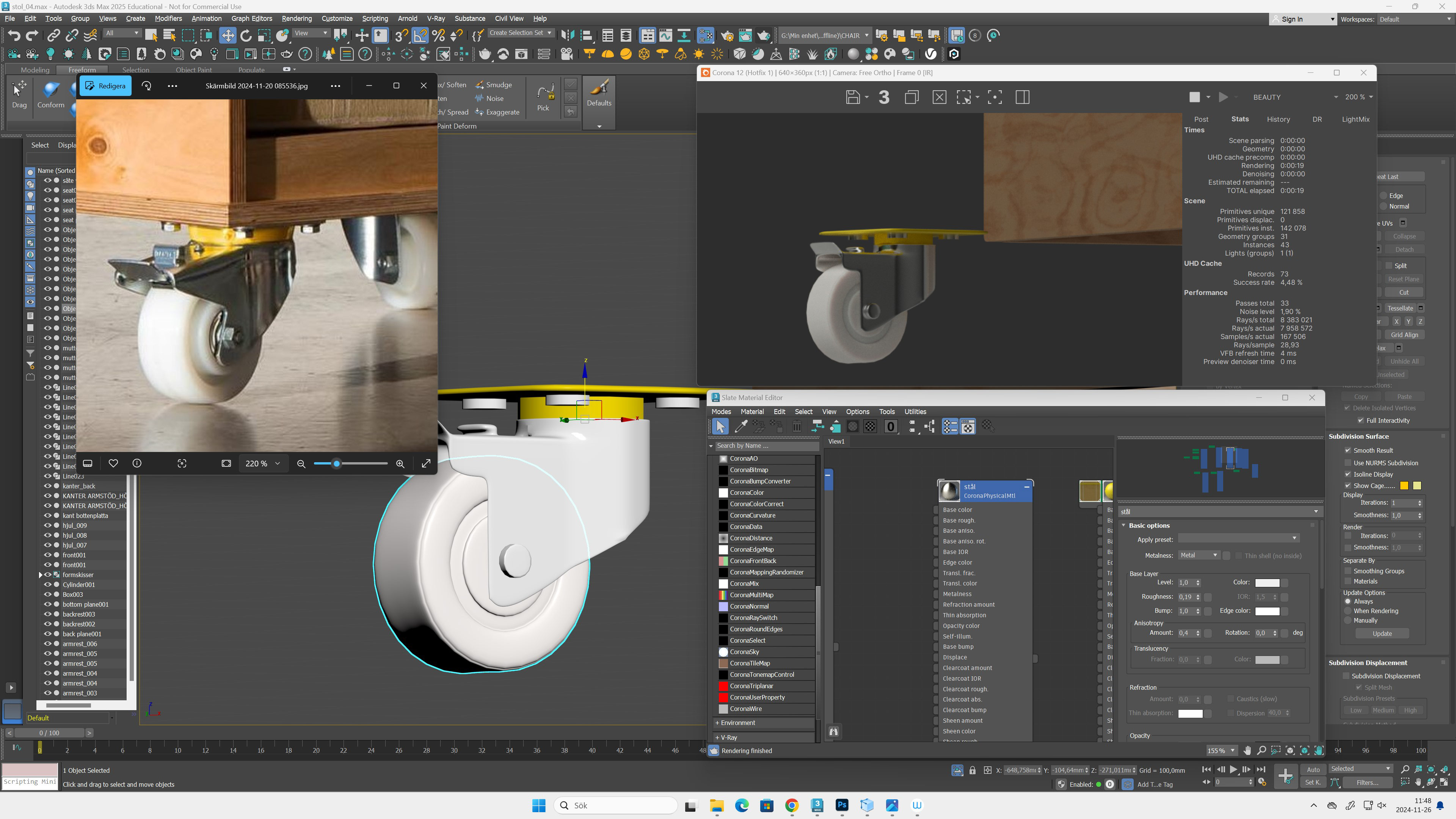Click fullscreen expand icon in photo viewer

tap(426, 463)
